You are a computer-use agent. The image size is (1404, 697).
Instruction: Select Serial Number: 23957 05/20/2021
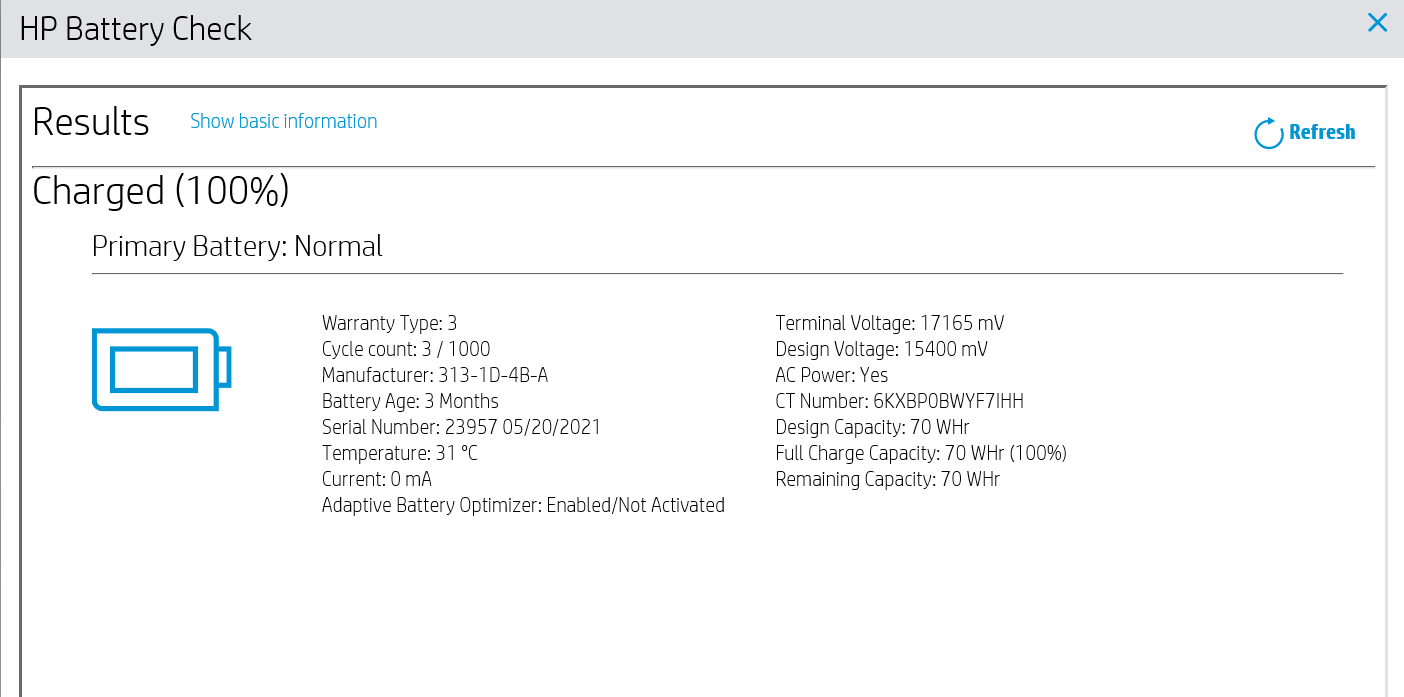pyautogui.click(x=461, y=427)
